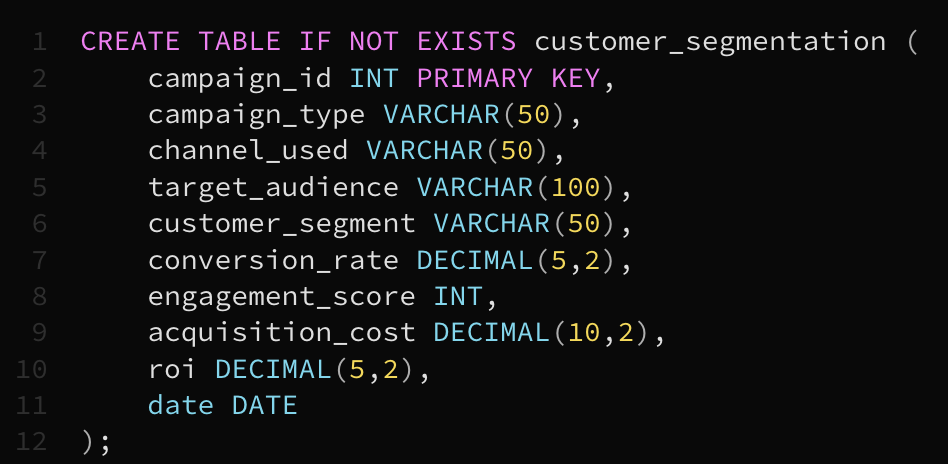Image resolution: width=948 pixels, height=464 pixels.
Task: Click line number 12 in the gutter
Action: (32, 442)
